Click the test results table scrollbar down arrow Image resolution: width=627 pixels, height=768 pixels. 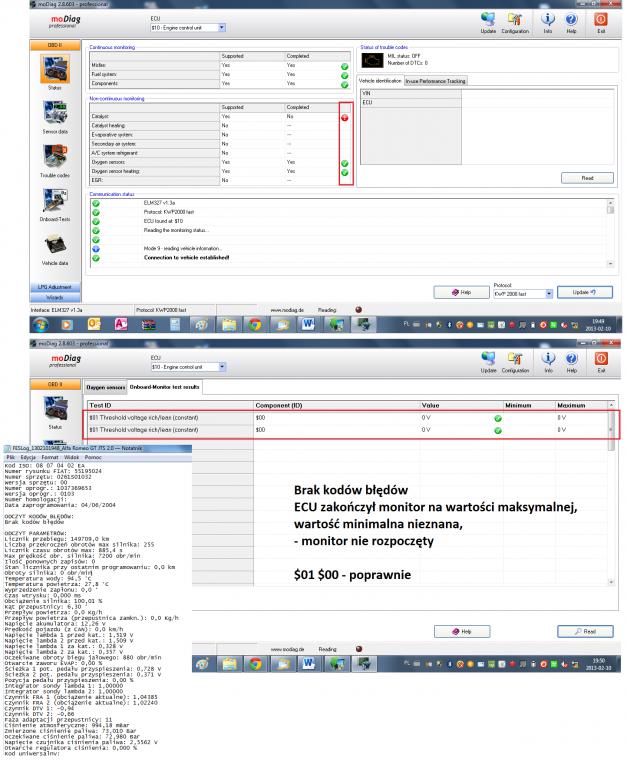[x=611, y=582]
